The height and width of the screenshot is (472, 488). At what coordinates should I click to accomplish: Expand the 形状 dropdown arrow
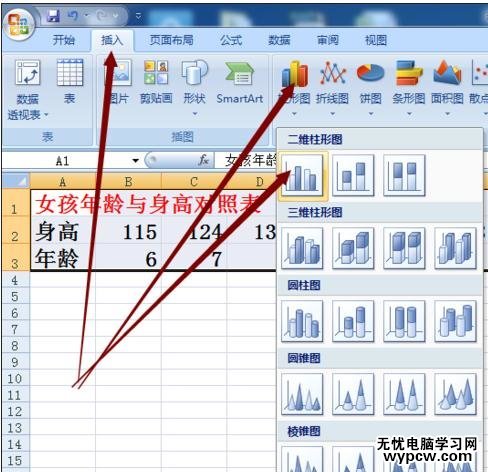point(195,114)
